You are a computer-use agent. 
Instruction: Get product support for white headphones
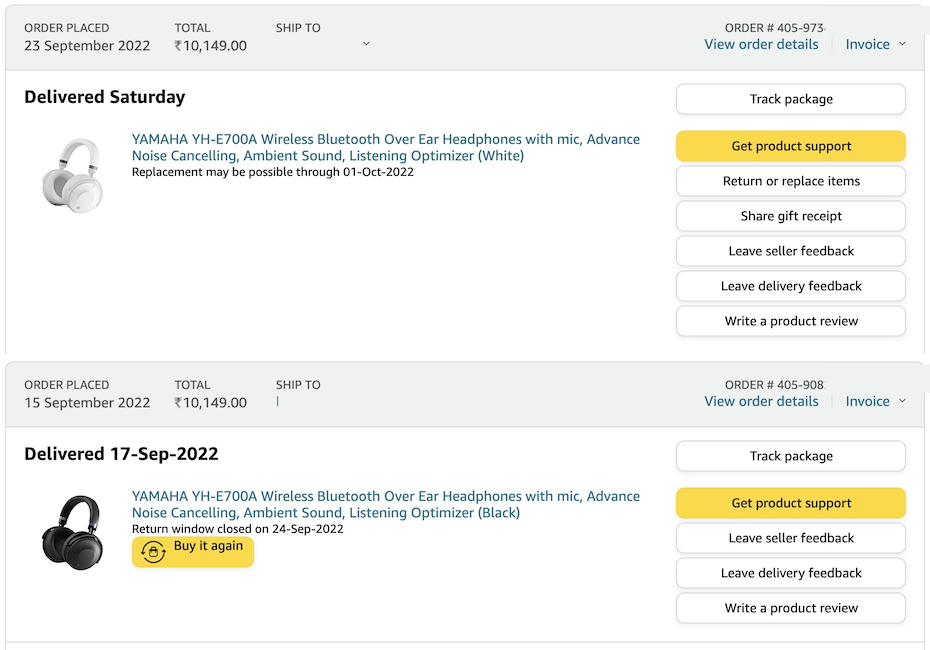tap(791, 146)
